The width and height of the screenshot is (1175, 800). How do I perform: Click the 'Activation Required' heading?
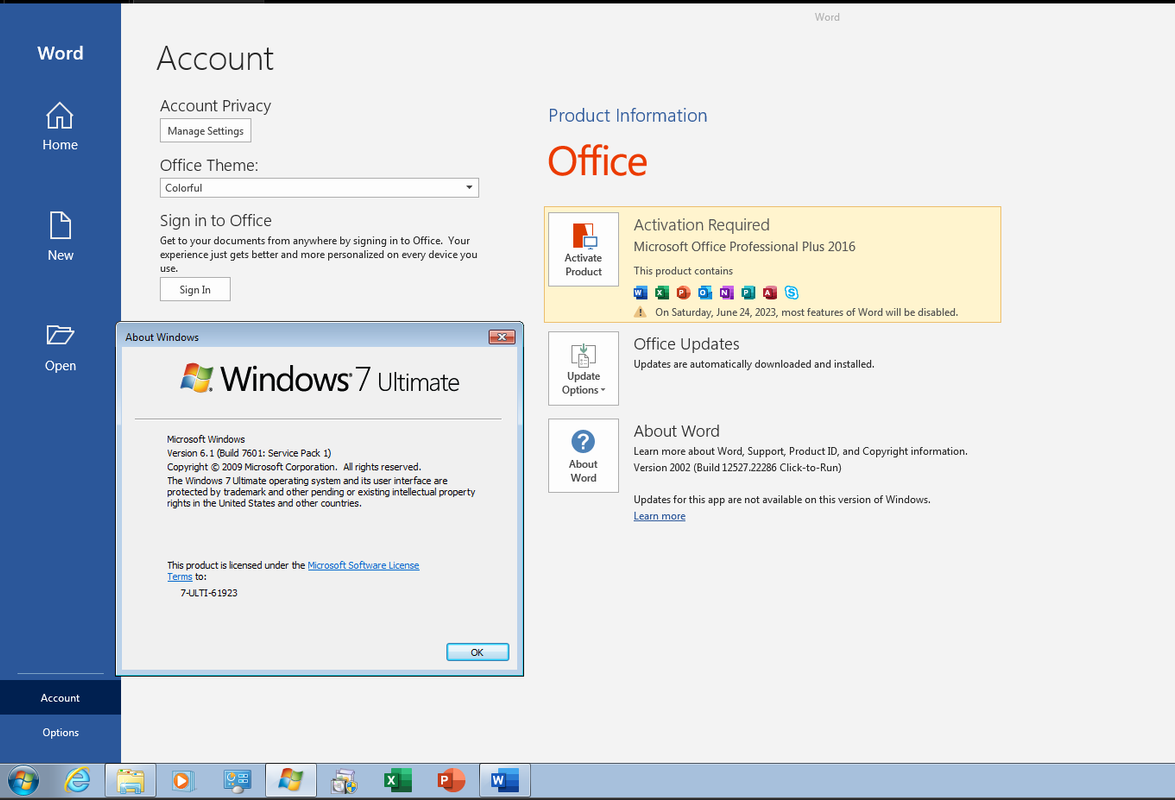701,225
